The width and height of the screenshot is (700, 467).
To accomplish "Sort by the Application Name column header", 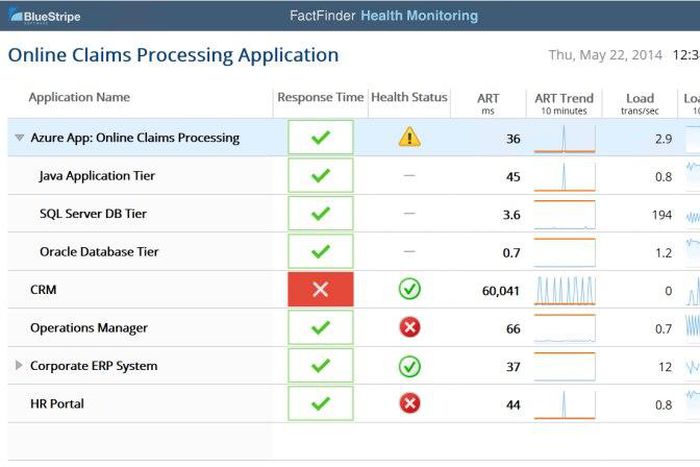I will coord(79,97).
